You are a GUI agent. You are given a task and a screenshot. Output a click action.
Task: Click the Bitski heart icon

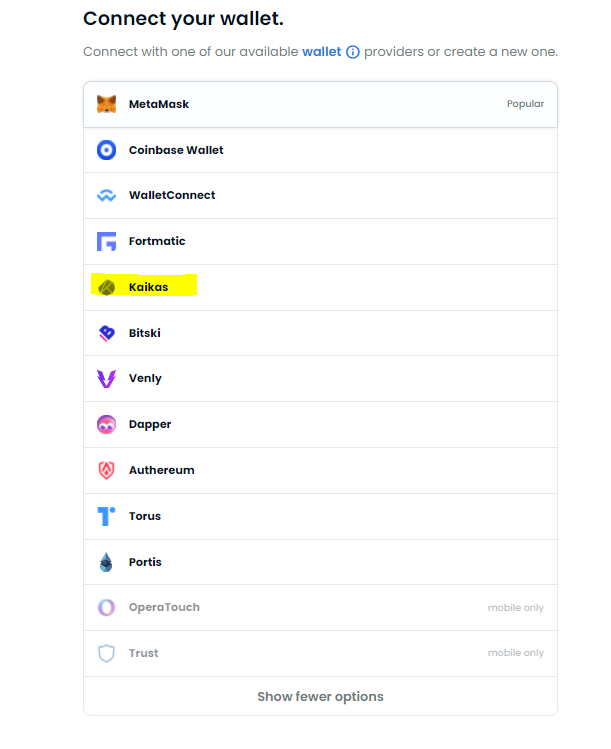[106, 333]
